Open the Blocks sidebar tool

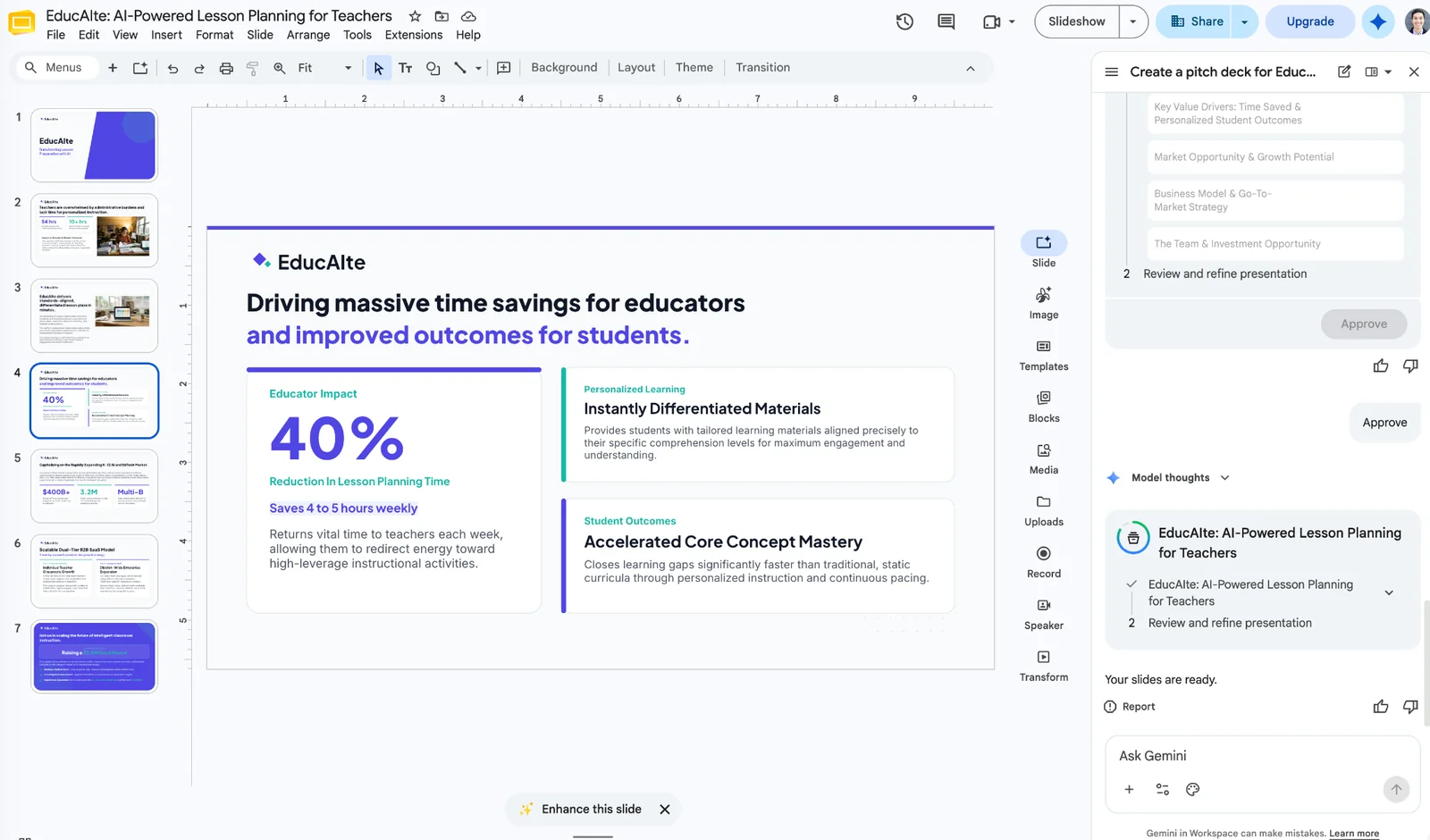click(1044, 407)
